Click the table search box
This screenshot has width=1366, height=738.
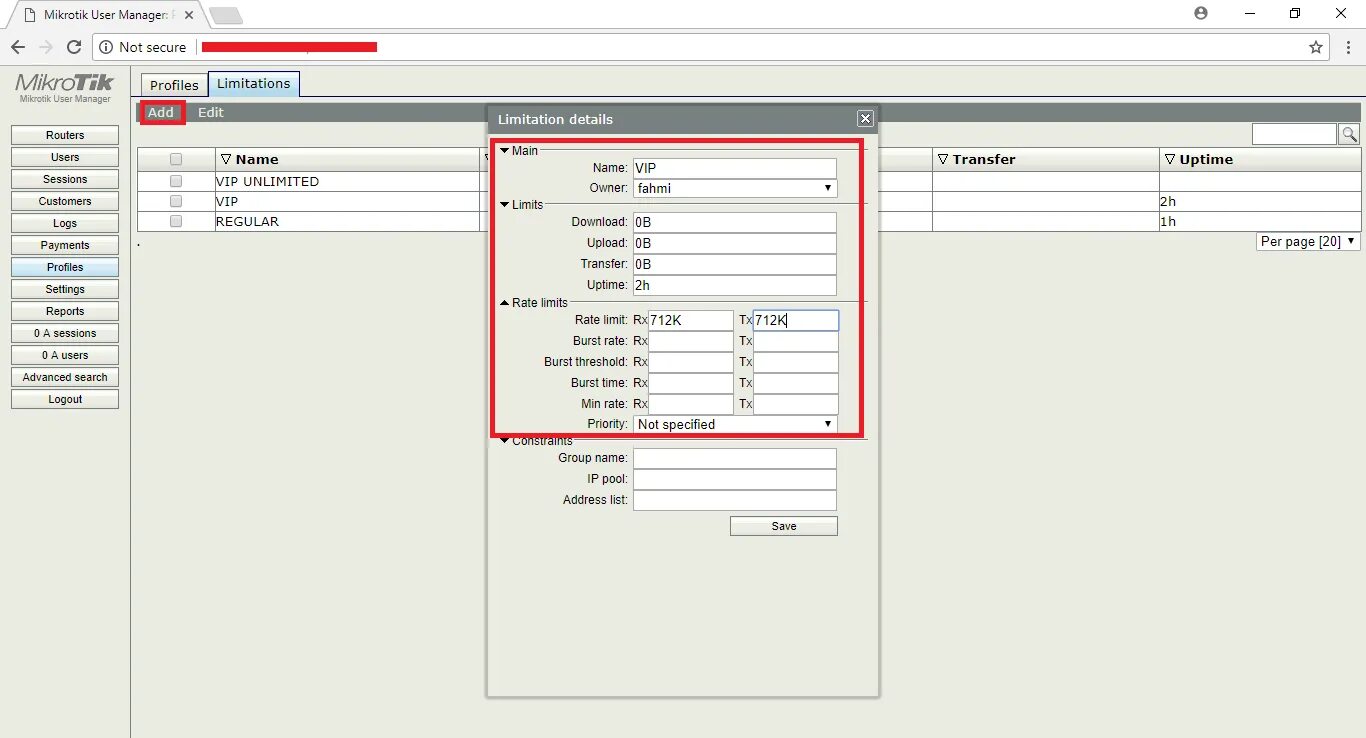pos(1294,134)
